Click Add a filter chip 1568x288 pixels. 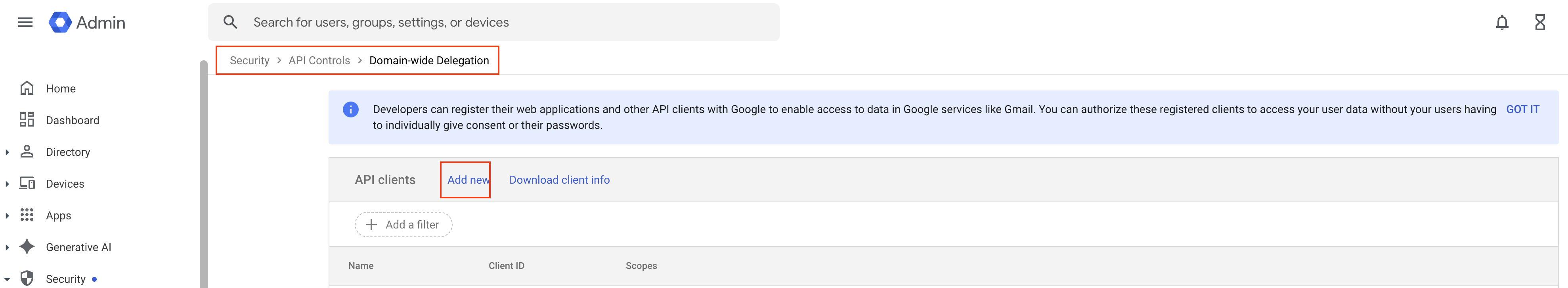pos(403,225)
